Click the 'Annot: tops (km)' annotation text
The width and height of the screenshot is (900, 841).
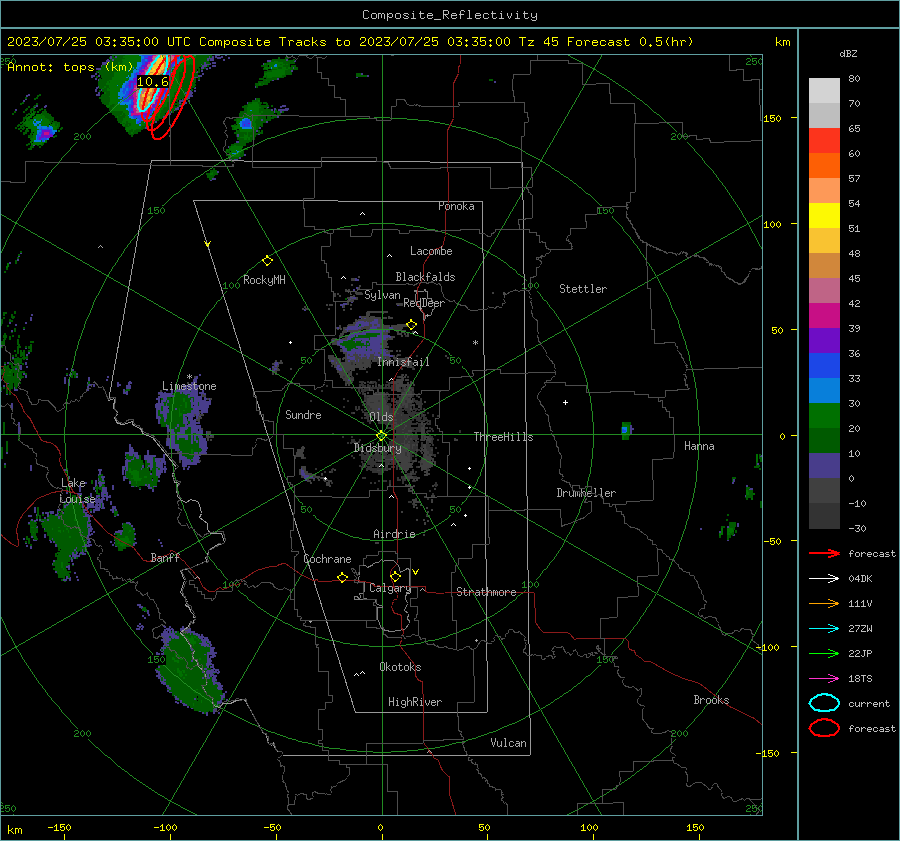pos(70,67)
